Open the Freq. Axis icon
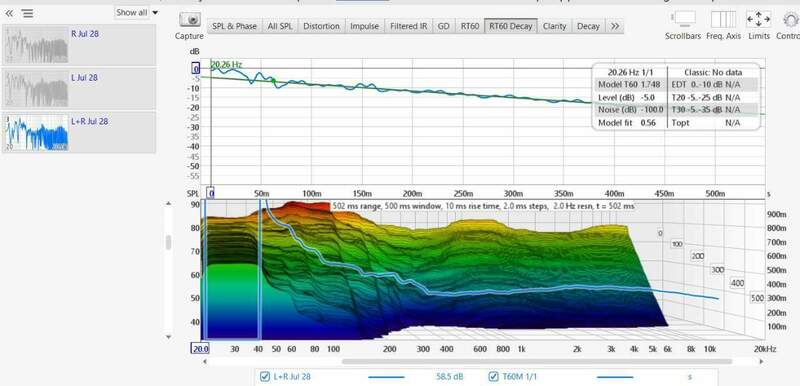800x386 pixels. click(723, 19)
